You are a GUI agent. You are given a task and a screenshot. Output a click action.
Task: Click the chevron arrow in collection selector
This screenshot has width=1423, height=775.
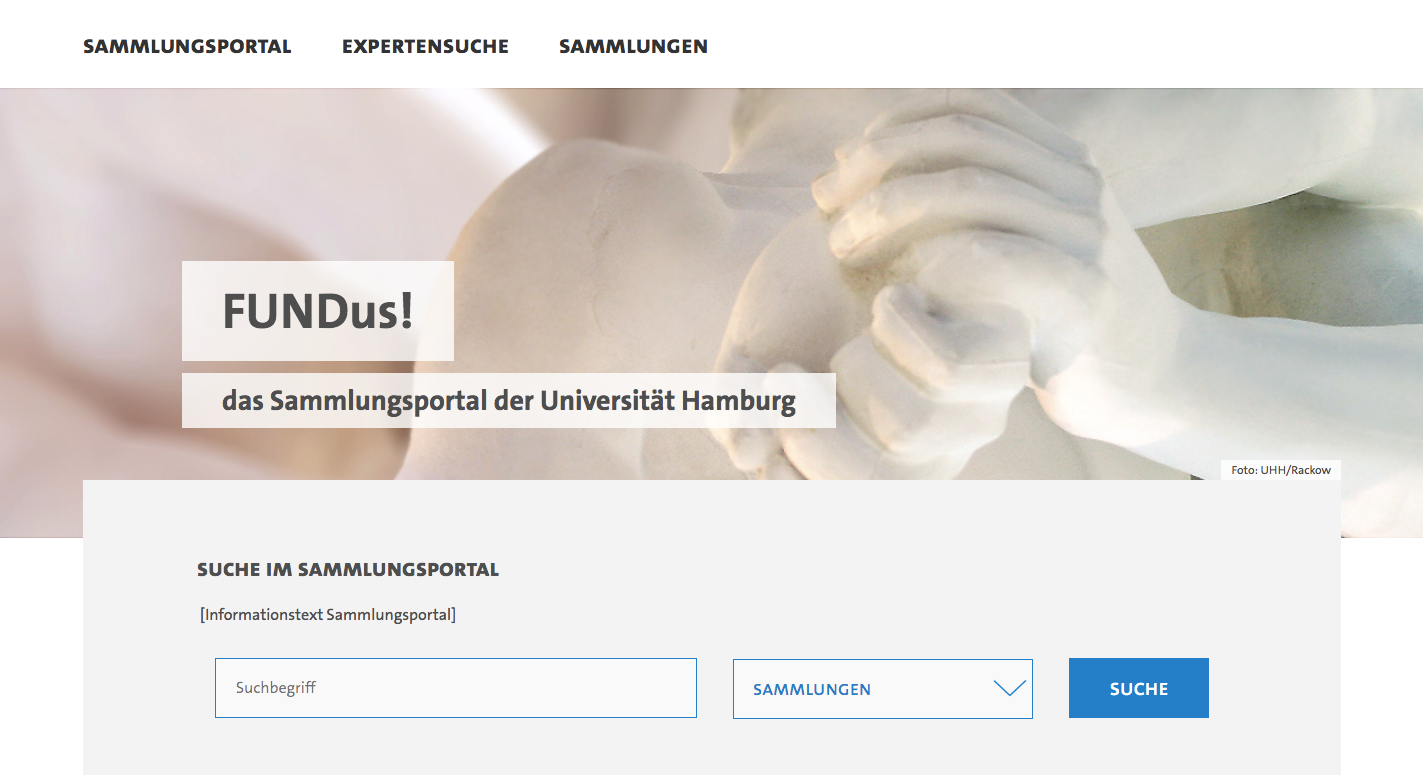1010,688
